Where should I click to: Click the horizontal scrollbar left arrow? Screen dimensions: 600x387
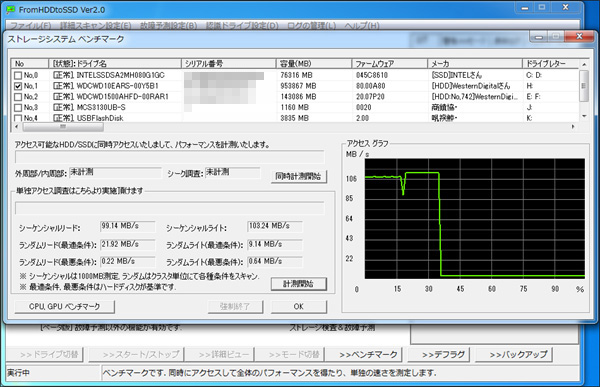[x=16, y=127]
